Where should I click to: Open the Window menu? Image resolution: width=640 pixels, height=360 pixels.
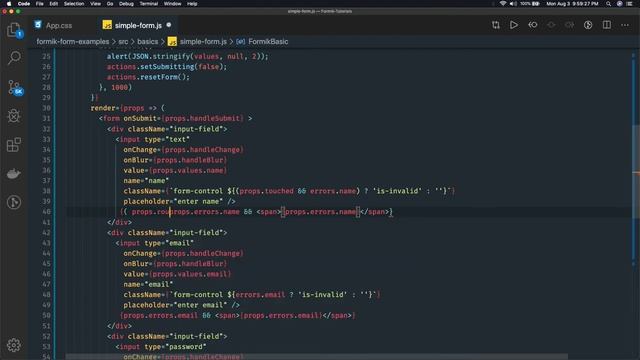click(x=172, y=4)
